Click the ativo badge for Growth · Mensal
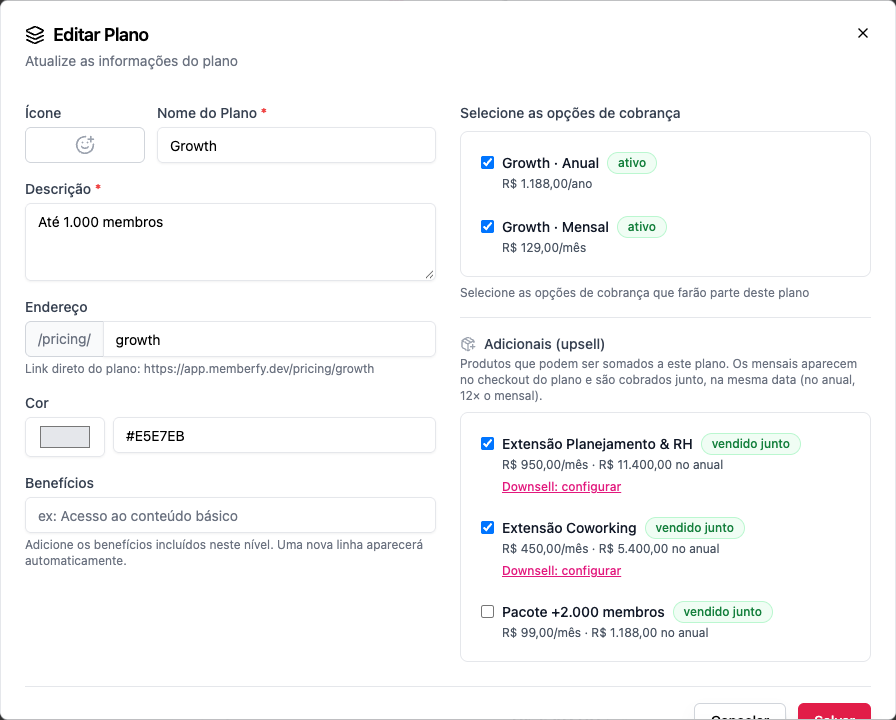The width and height of the screenshot is (896, 720). pos(641,227)
